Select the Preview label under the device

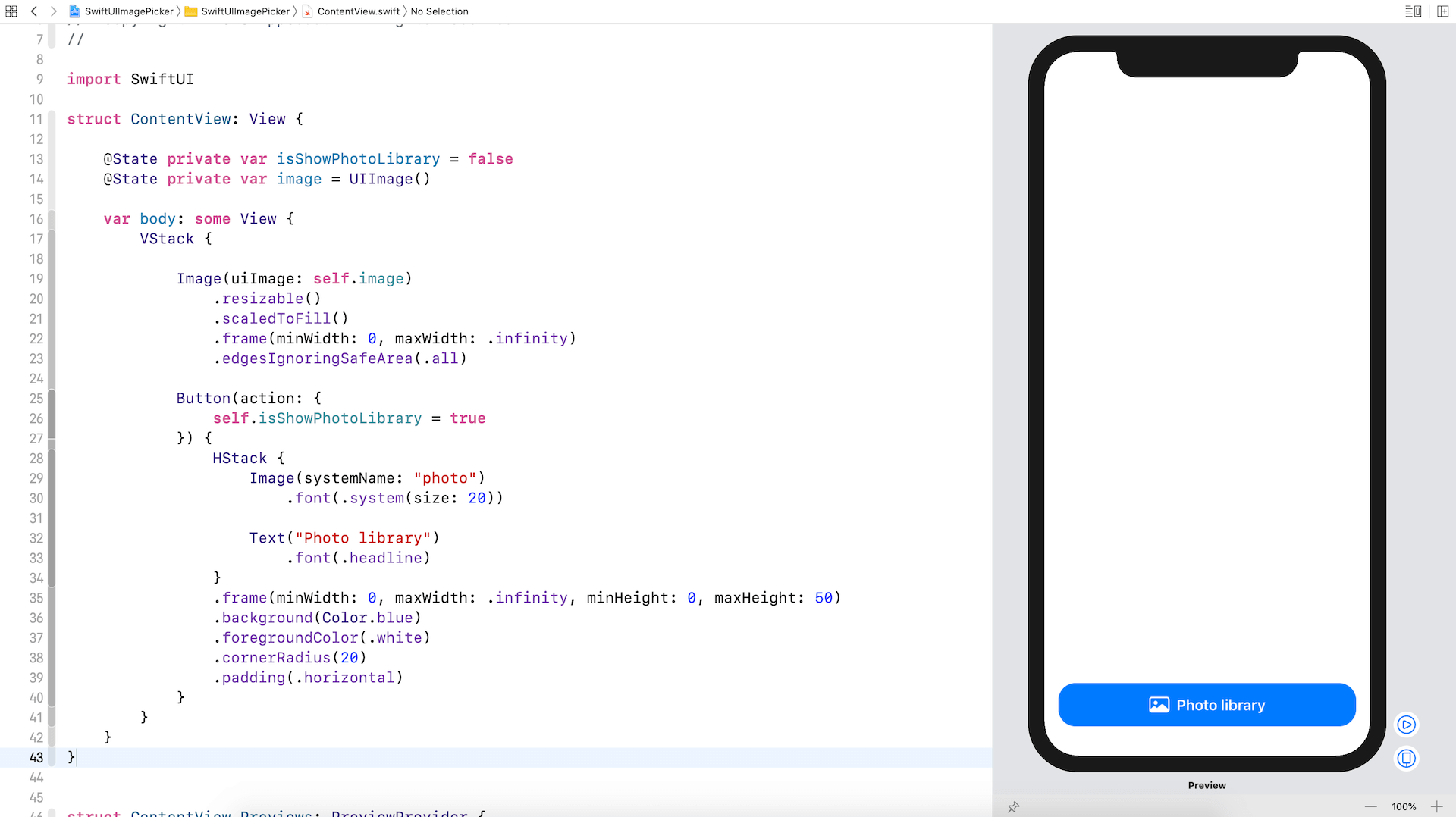(1207, 785)
